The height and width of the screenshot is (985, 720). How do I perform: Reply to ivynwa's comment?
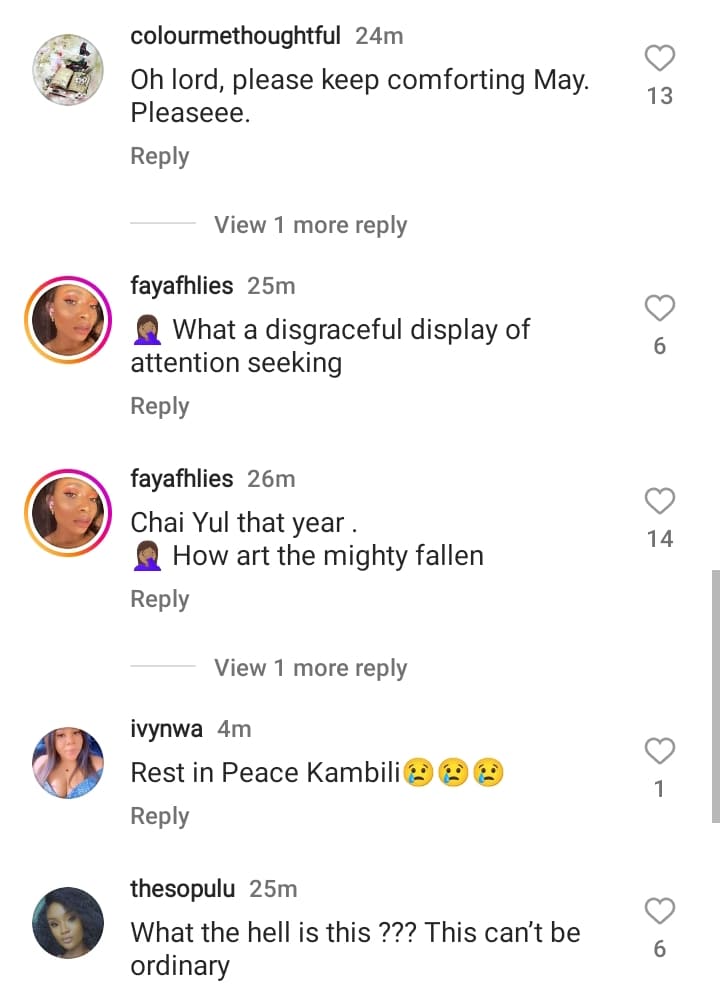coord(159,816)
